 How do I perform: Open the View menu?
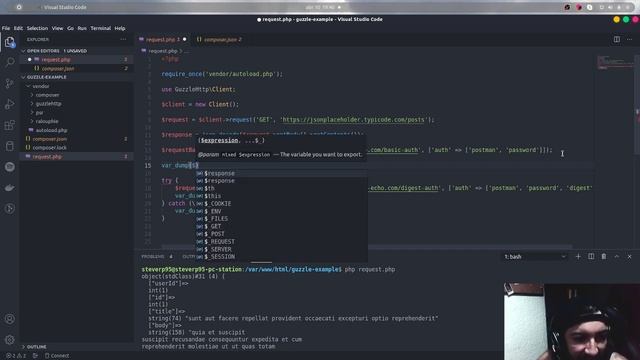[57, 28]
